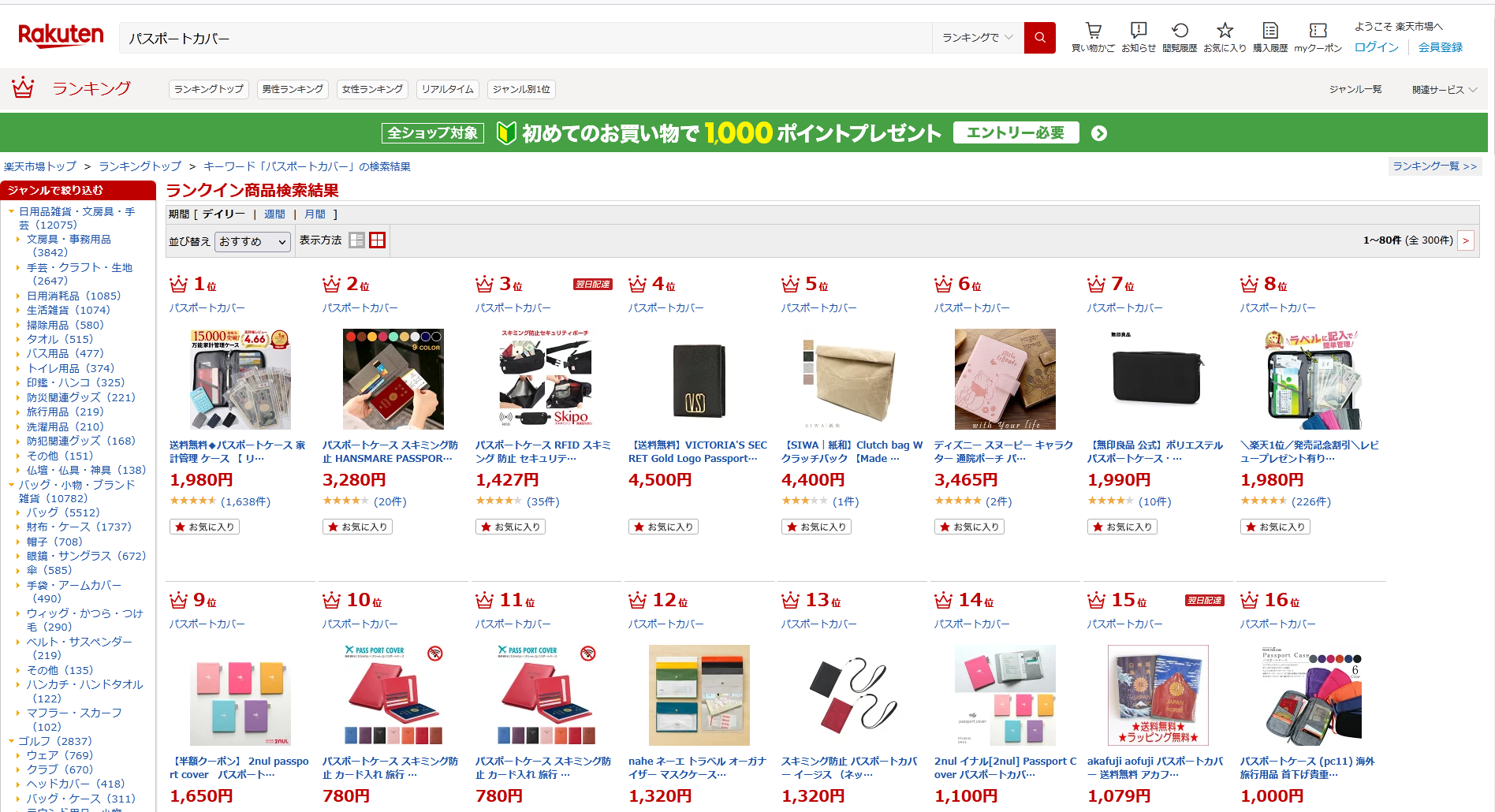The width and height of the screenshot is (1495, 812).
Task: Switch ranking period to 週間
Action: pyautogui.click(x=274, y=214)
